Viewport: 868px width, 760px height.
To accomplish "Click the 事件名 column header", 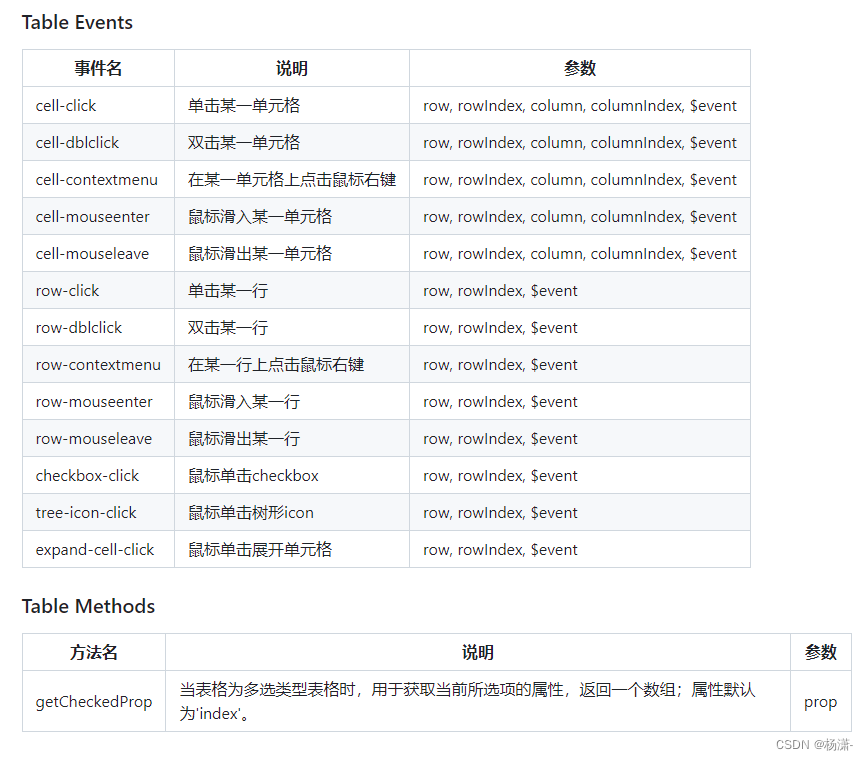I will pyautogui.click(x=97, y=68).
